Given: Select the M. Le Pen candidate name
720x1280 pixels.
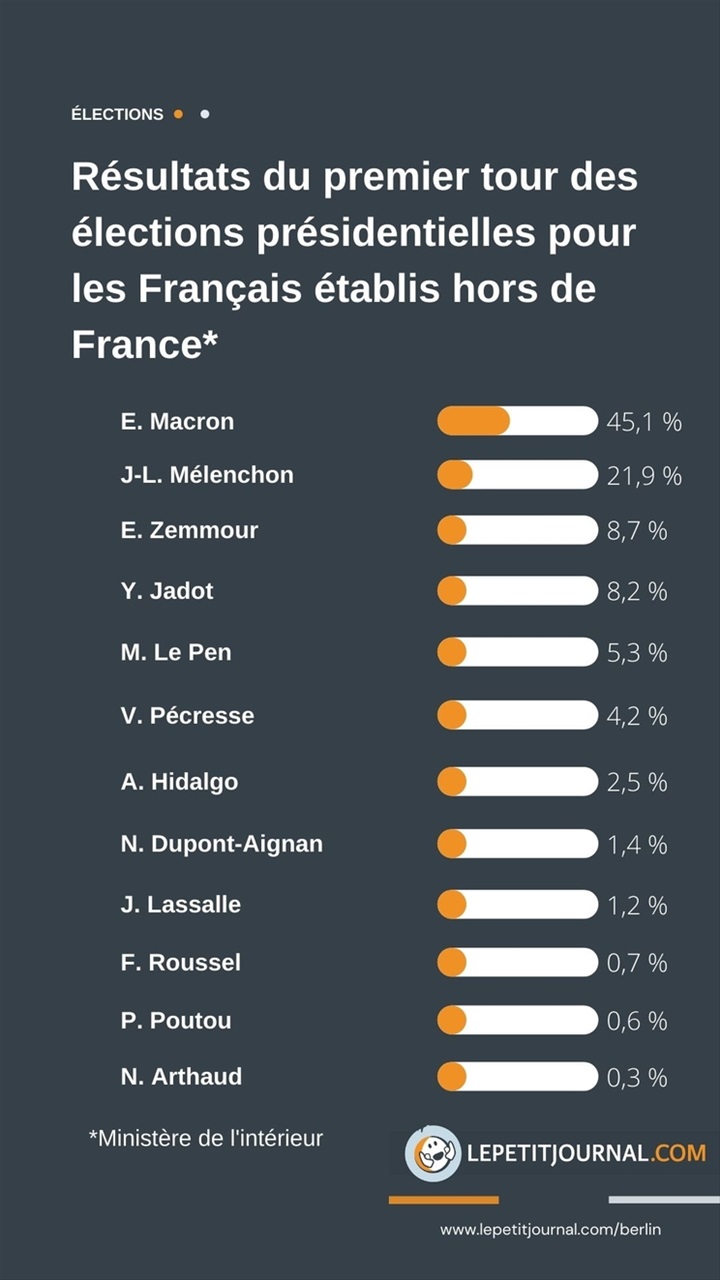Looking at the screenshot, I should [x=176, y=652].
